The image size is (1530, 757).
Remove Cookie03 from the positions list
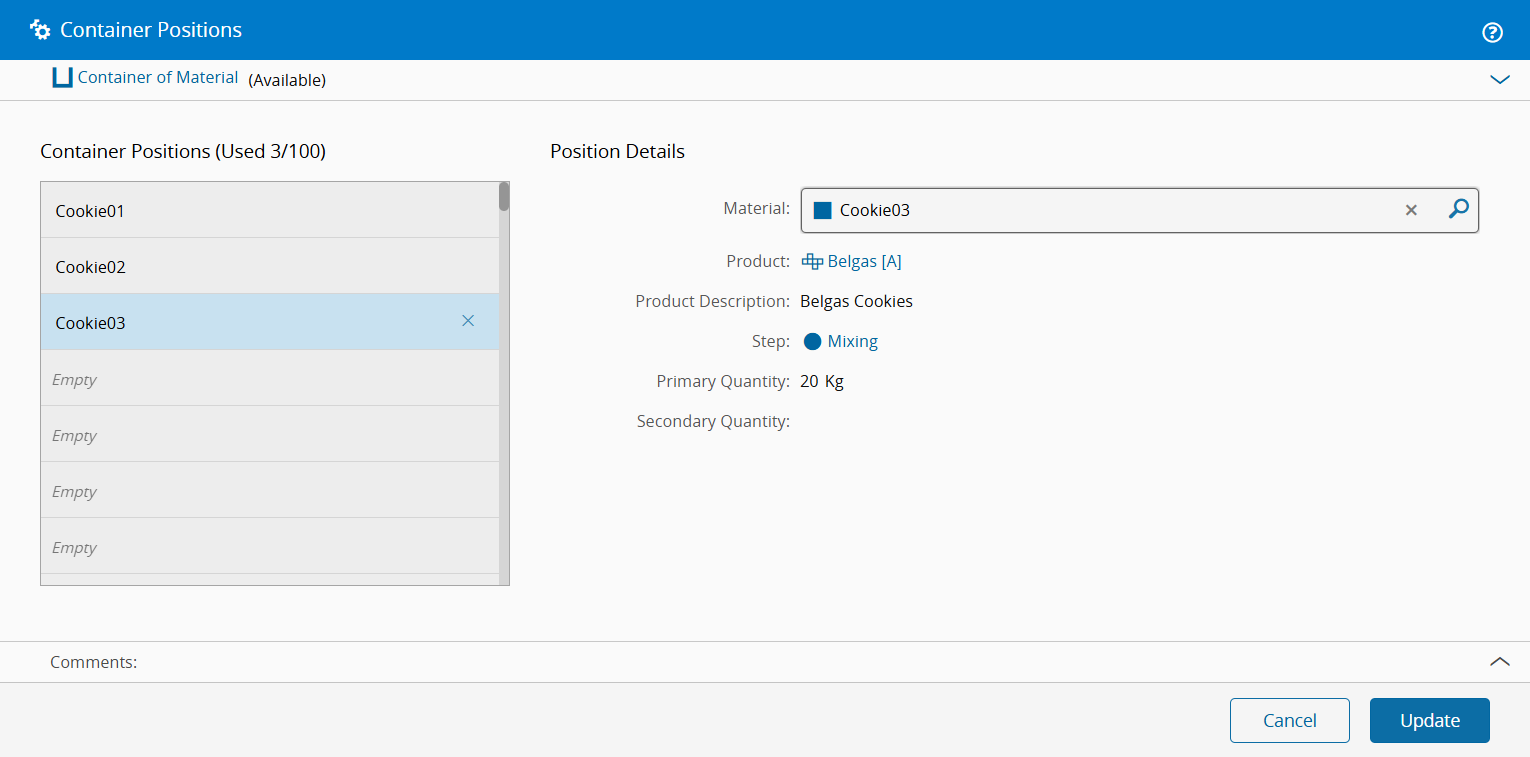pos(468,321)
